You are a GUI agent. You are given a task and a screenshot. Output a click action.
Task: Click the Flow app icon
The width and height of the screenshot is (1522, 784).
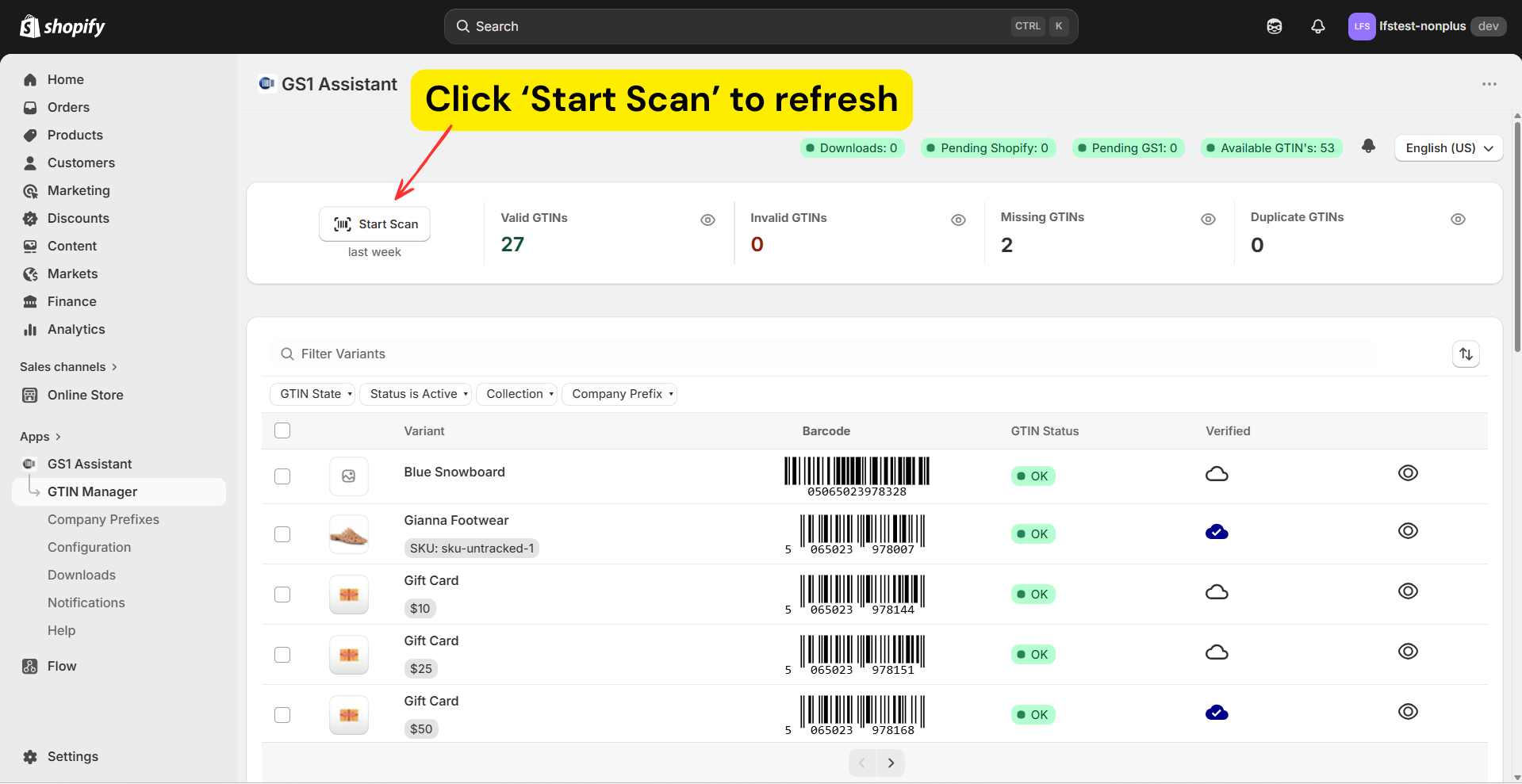point(30,666)
